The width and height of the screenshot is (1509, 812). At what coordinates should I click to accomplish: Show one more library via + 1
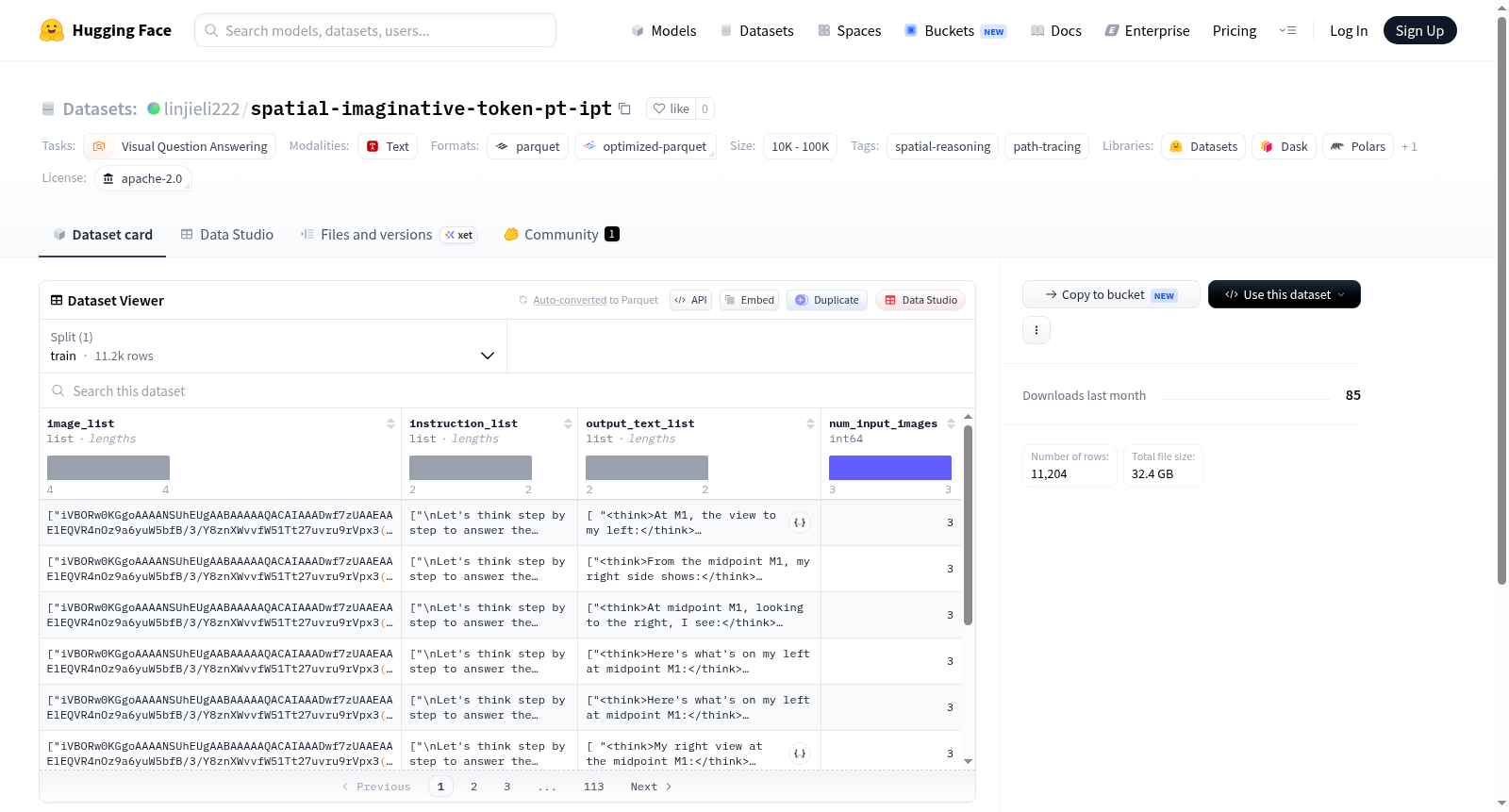[1409, 147]
